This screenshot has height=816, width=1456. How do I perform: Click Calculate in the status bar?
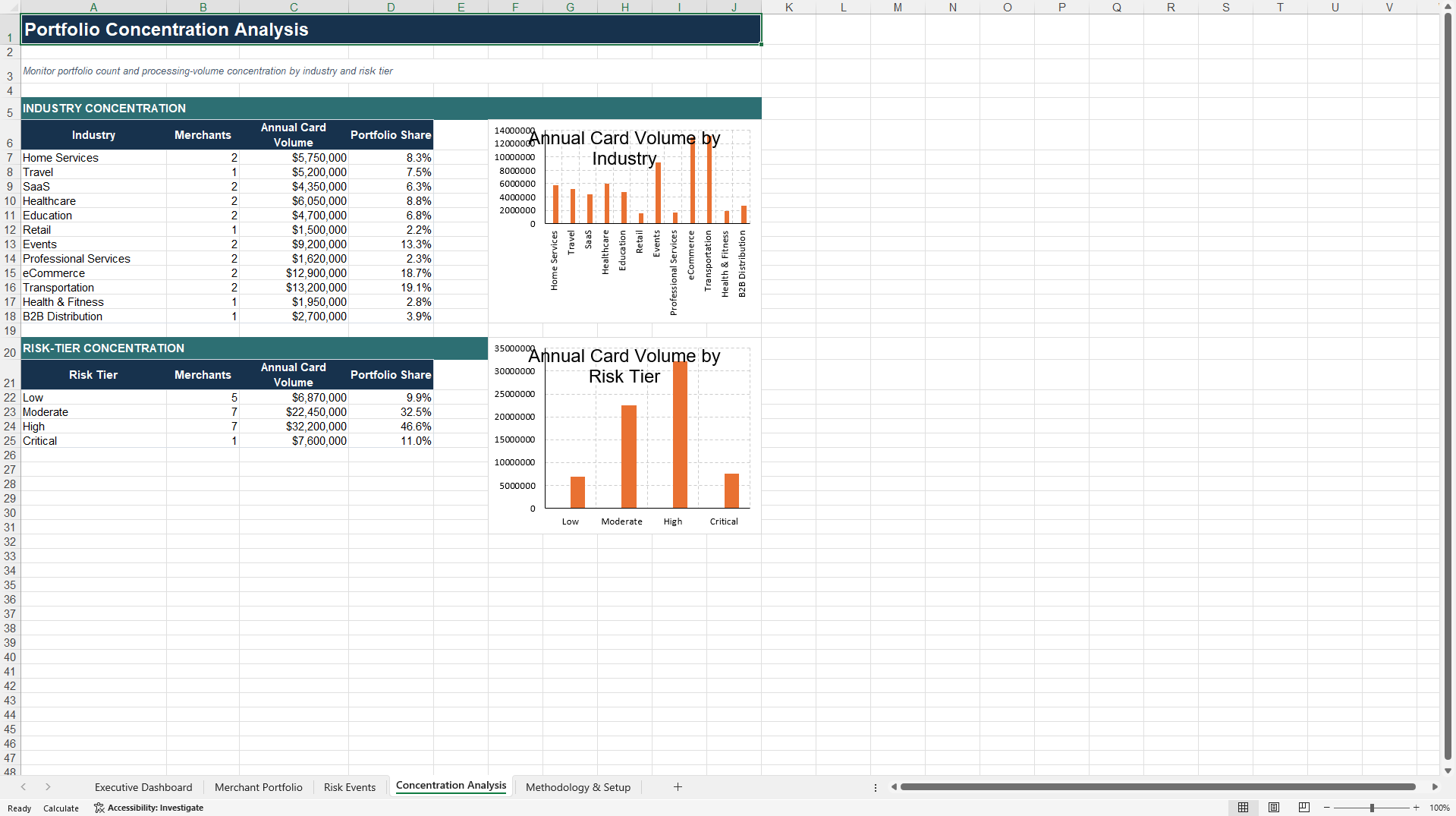61,808
